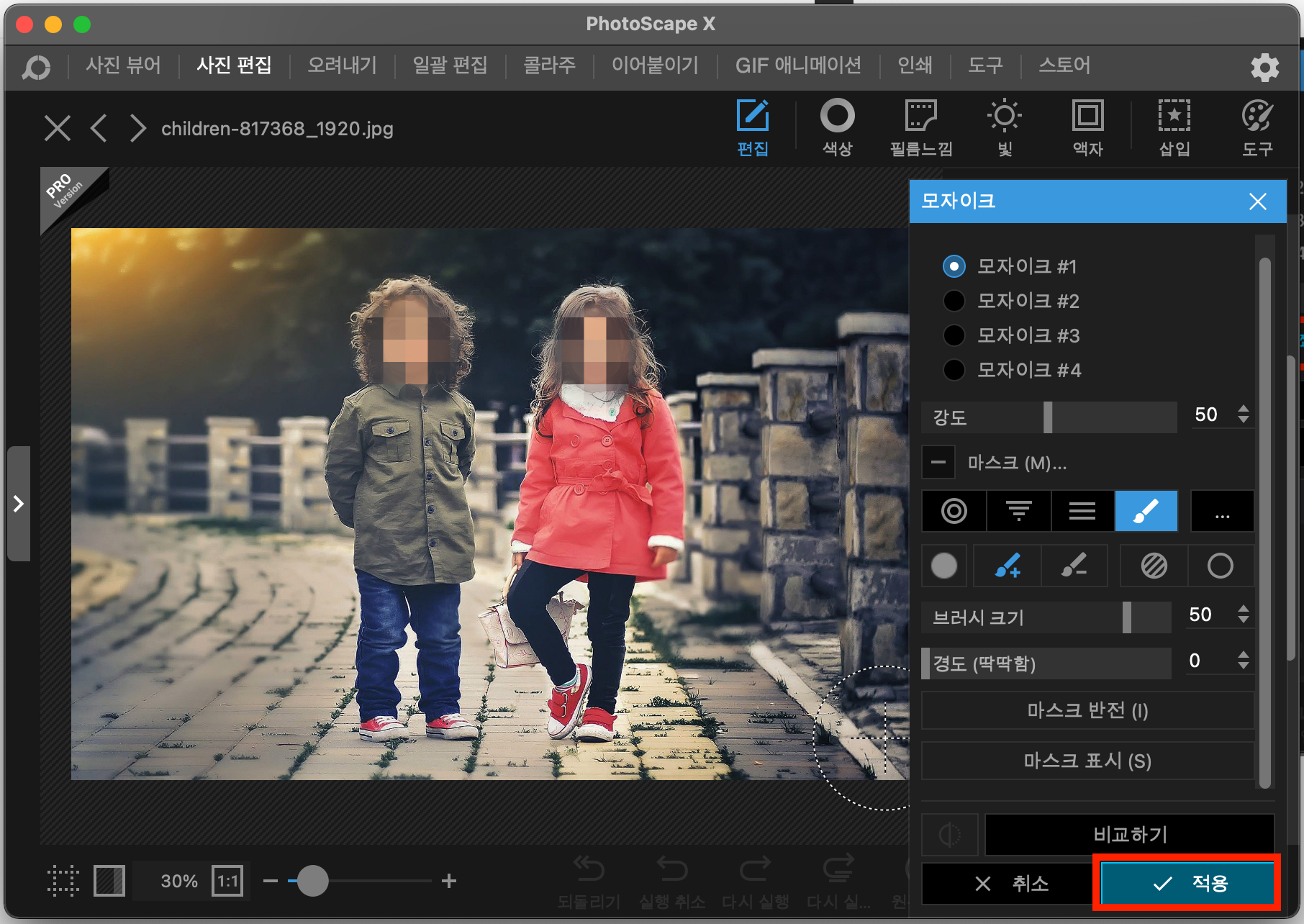Image resolution: width=1304 pixels, height=924 pixels.
Task: Click the 강도 value field showing 50
Action: coord(1208,415)
